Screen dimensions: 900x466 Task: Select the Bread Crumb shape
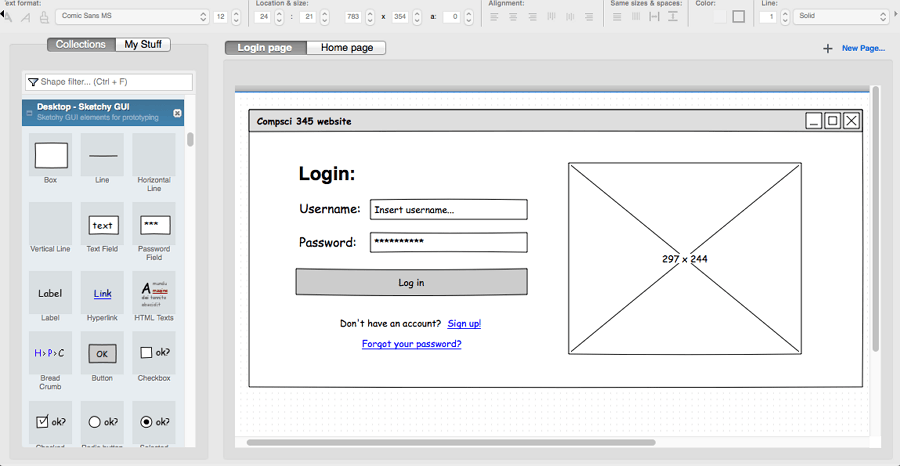click(50, 353)
